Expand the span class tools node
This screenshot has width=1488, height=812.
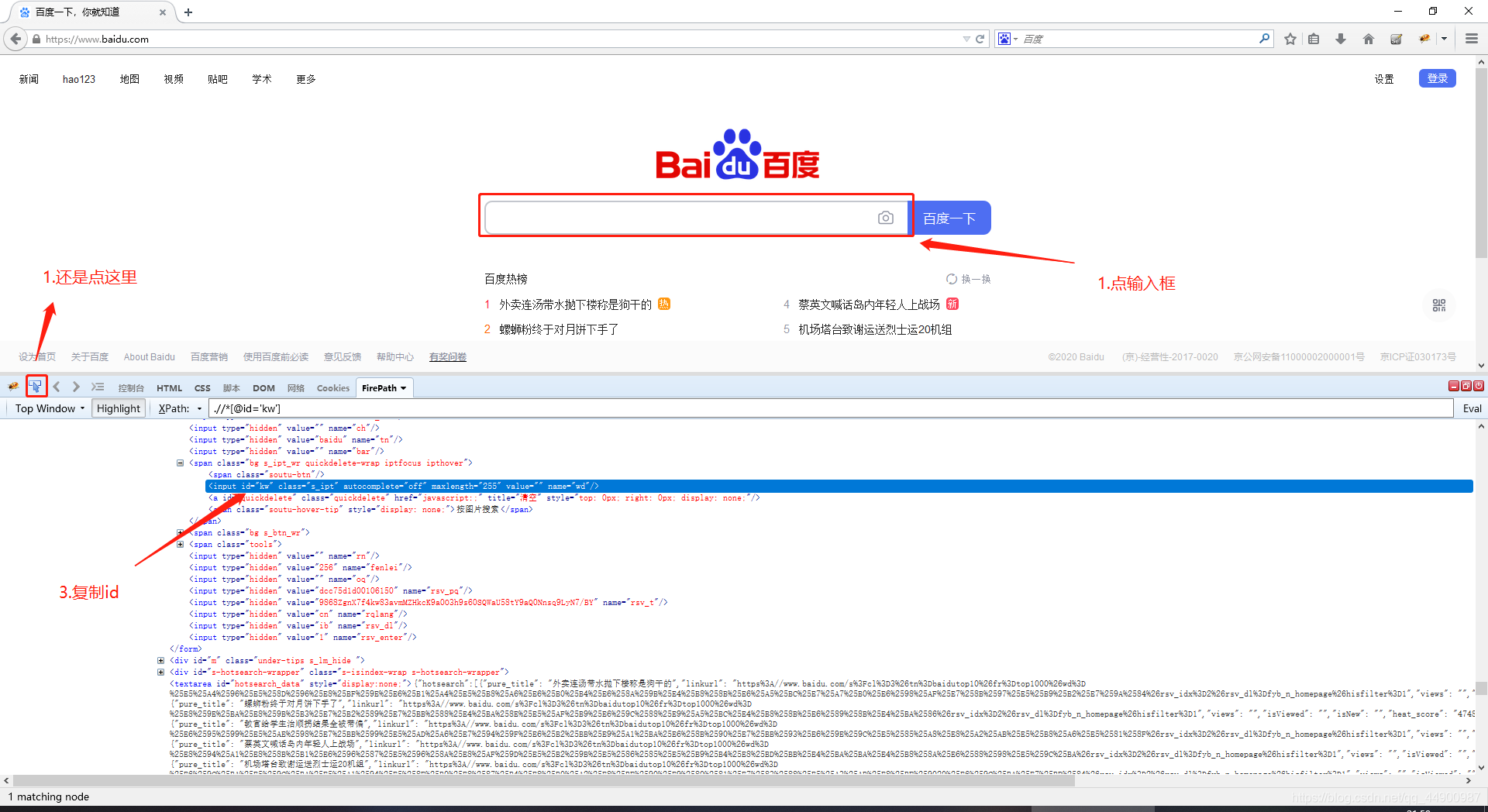click(181, 545)
